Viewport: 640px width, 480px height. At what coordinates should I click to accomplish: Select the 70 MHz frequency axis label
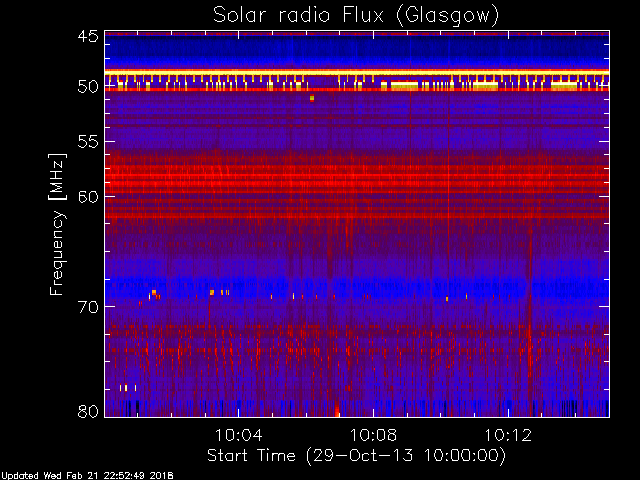tap(88, 307)
